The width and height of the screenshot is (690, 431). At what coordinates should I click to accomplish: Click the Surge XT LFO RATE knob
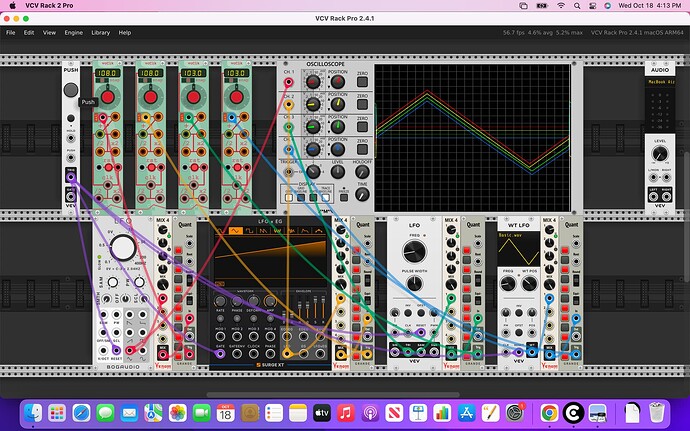pos(220,301)
